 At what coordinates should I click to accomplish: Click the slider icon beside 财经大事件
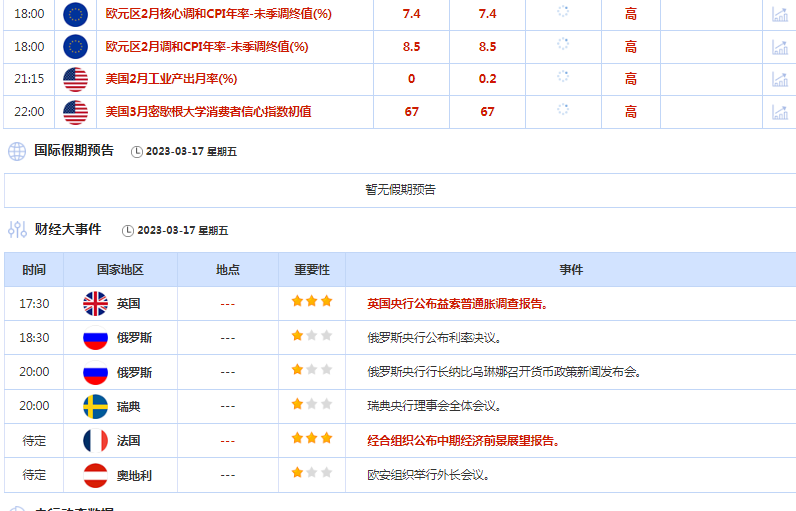click(x=17, y=230)
